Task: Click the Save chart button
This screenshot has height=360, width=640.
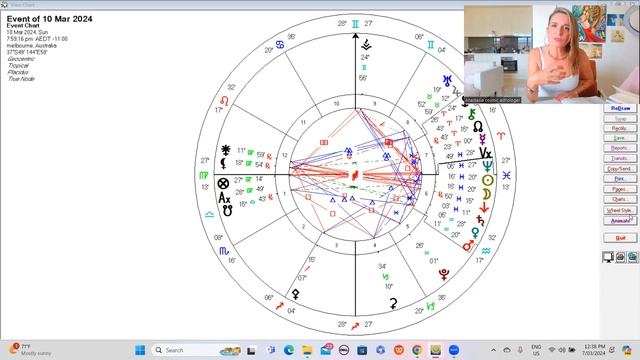Action: (x=620, y=138)
